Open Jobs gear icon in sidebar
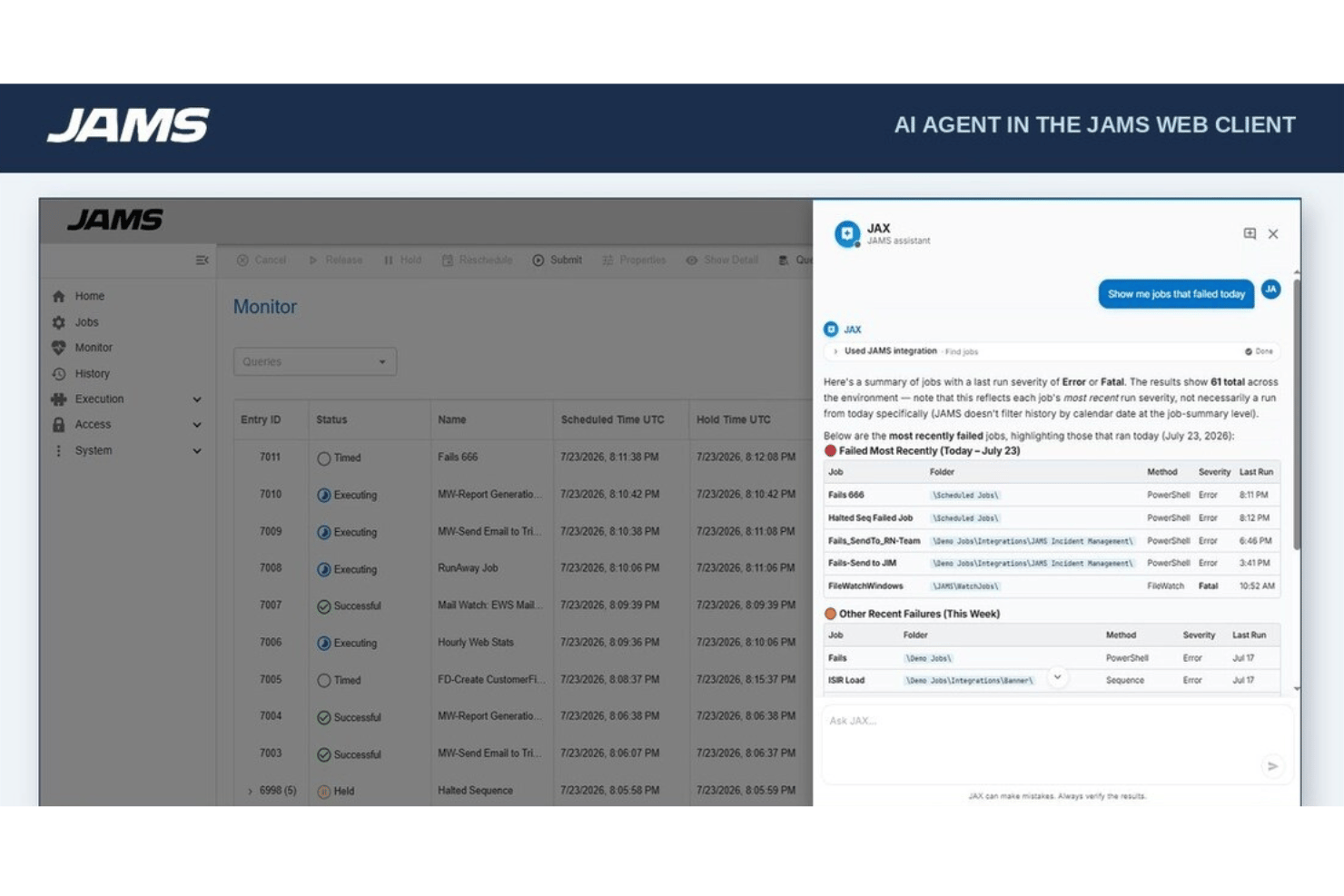Viewport: 1344px width, 896px height. click(x=59, y=322)
